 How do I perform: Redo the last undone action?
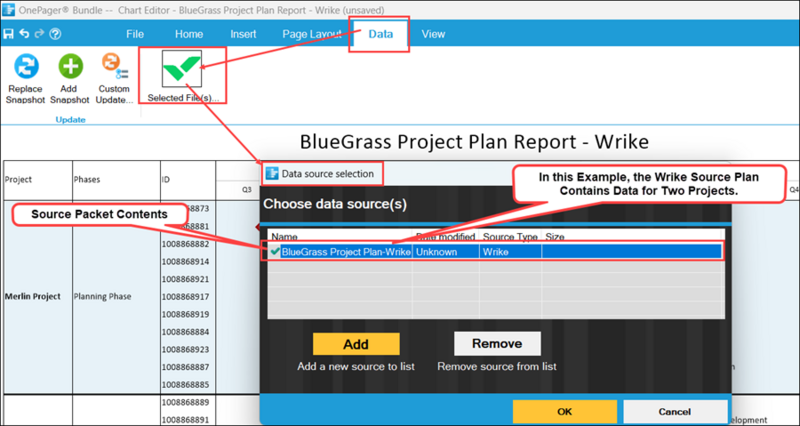pos(40,34)
